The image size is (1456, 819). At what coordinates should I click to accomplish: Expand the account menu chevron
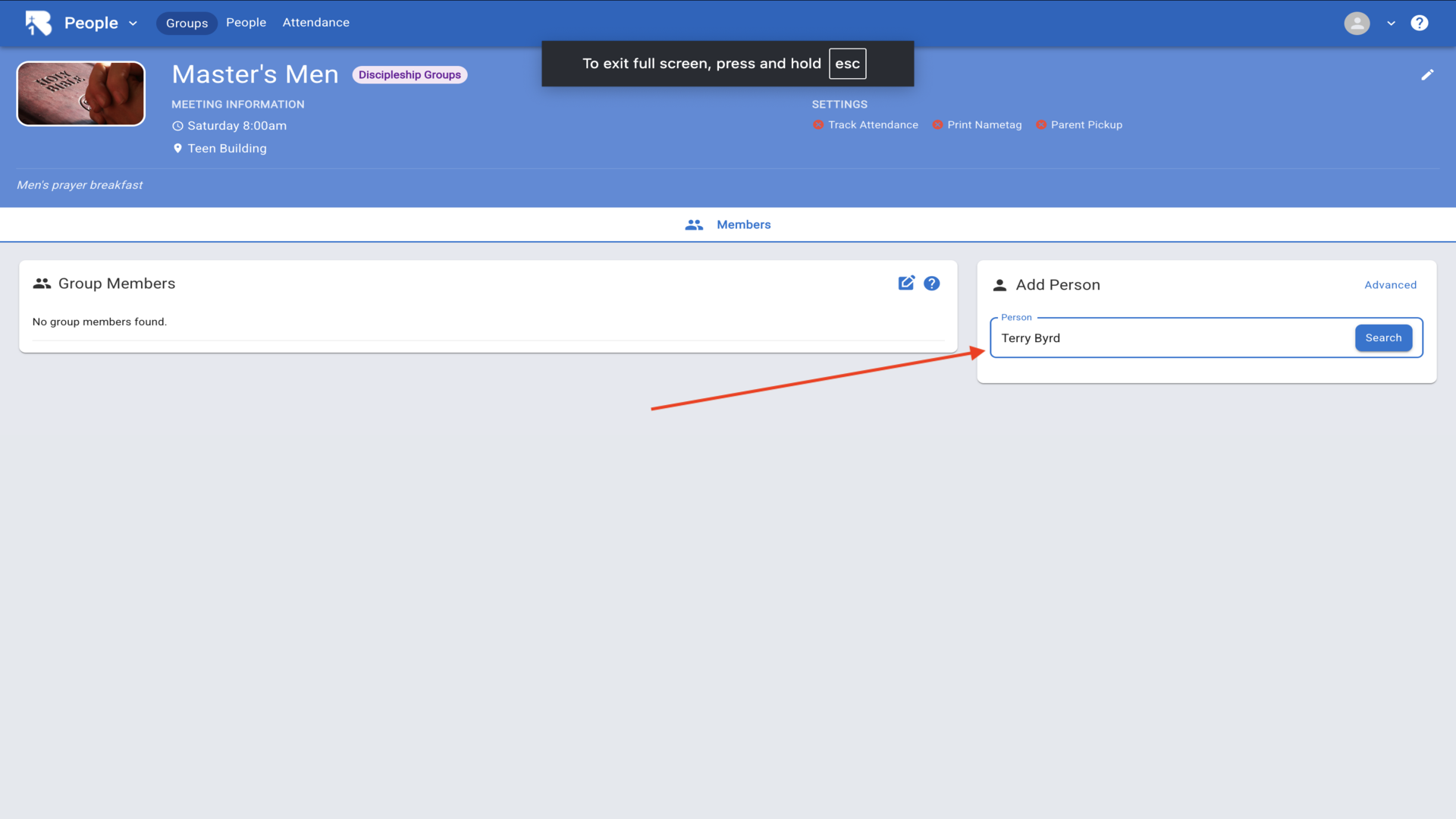point(1391,23)
